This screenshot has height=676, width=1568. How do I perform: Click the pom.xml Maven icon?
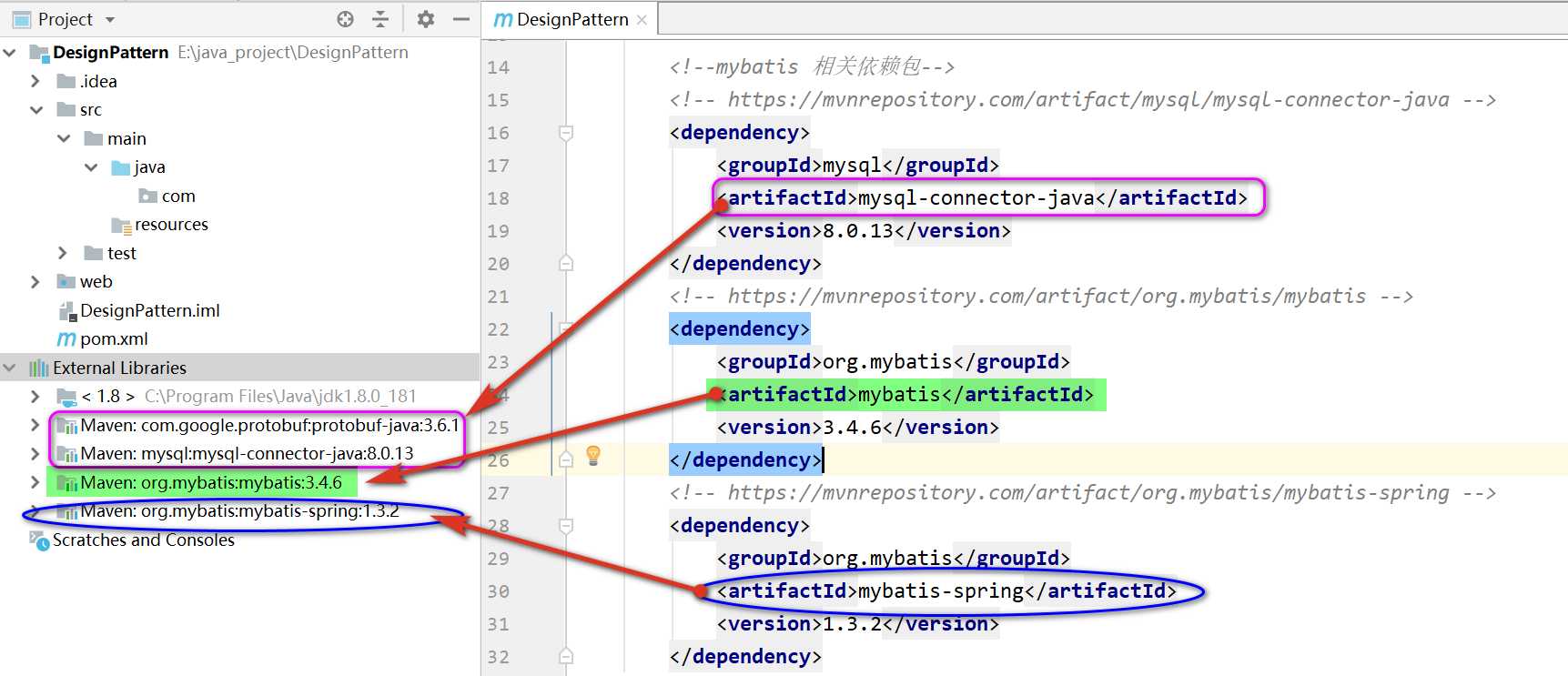point(66,339)
